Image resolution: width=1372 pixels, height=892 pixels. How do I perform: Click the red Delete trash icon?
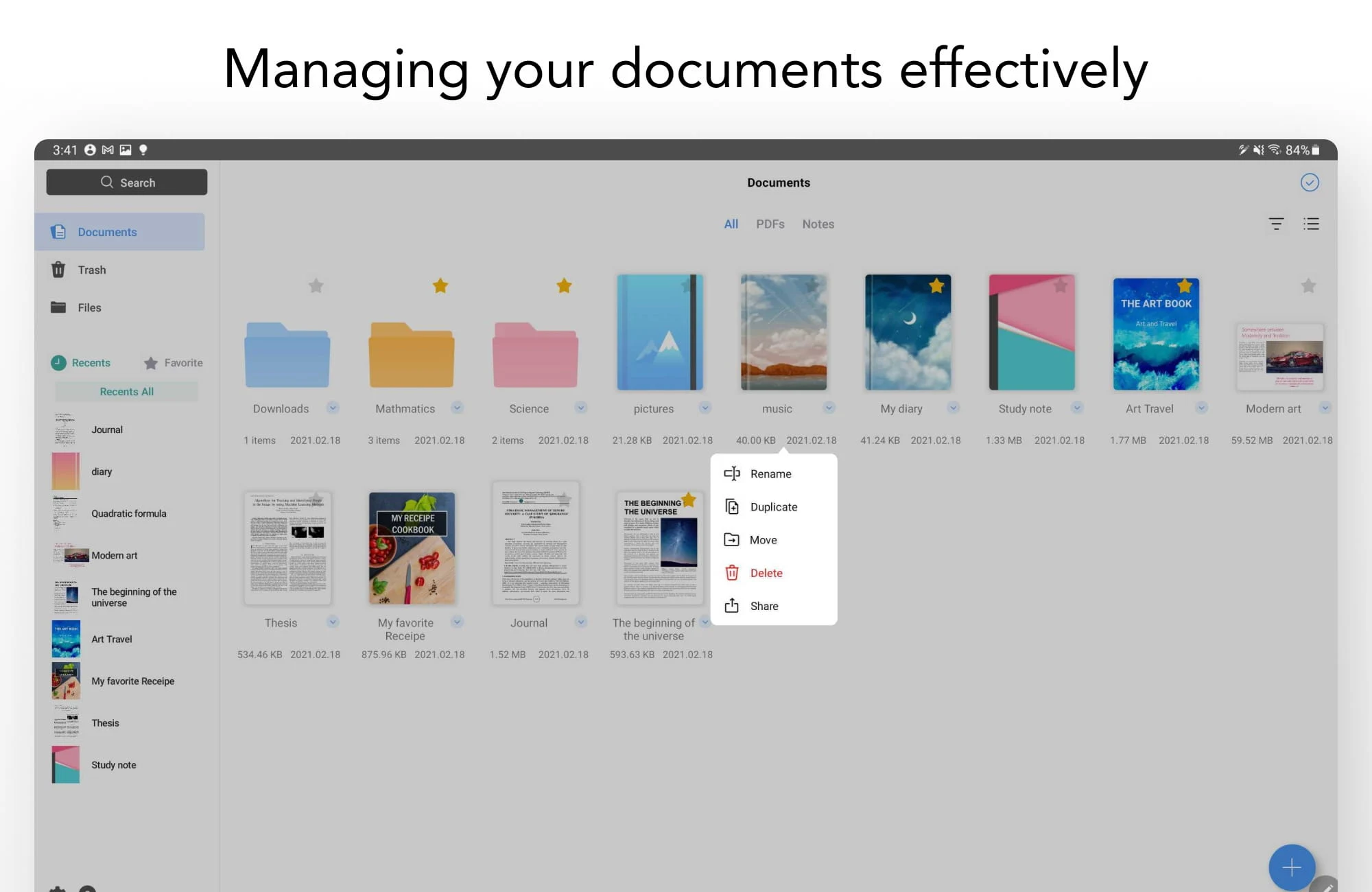click(732, 572)
